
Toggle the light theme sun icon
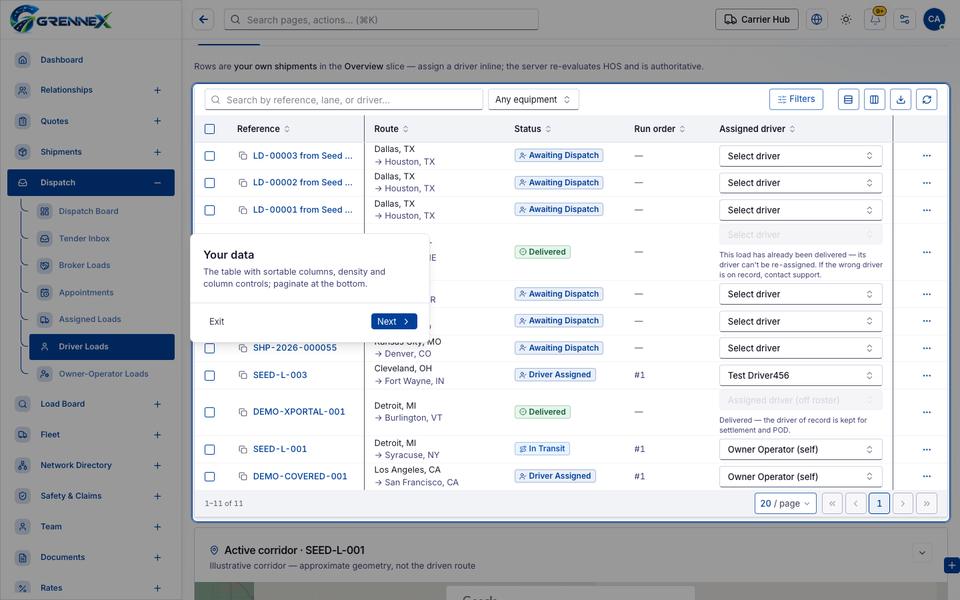click(846, 20)
